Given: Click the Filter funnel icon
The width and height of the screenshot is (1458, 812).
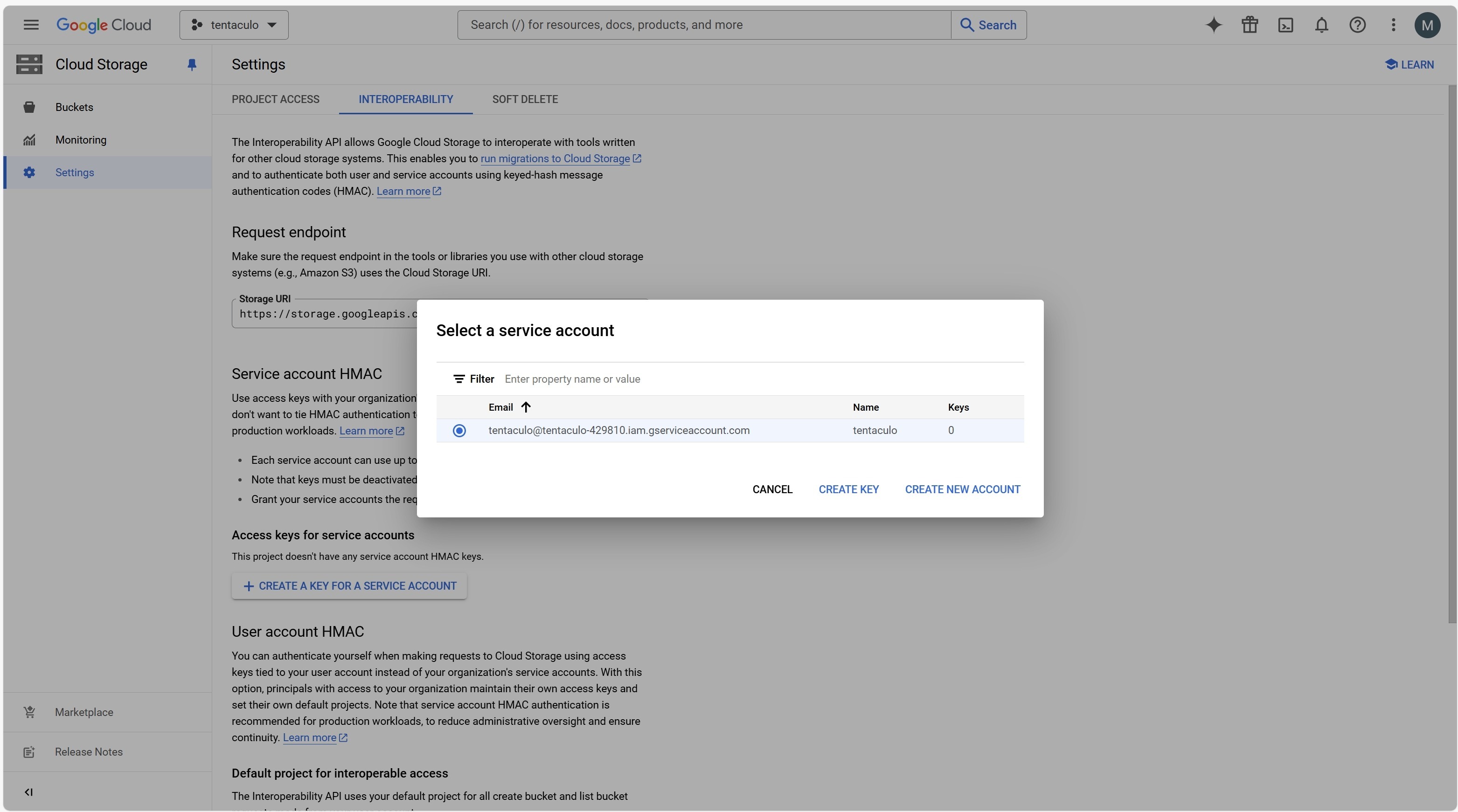Looking at the screenshot, I should 459,379.
